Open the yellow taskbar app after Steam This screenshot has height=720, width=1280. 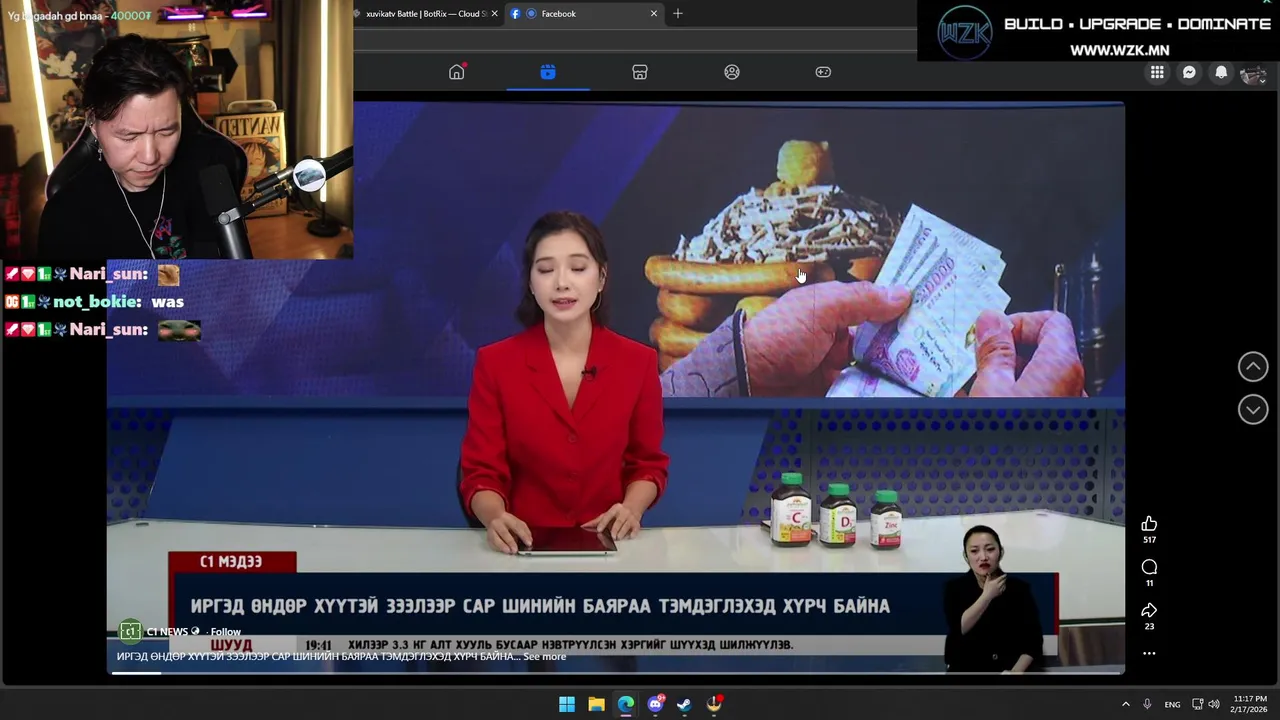click(x=714, y=704)
